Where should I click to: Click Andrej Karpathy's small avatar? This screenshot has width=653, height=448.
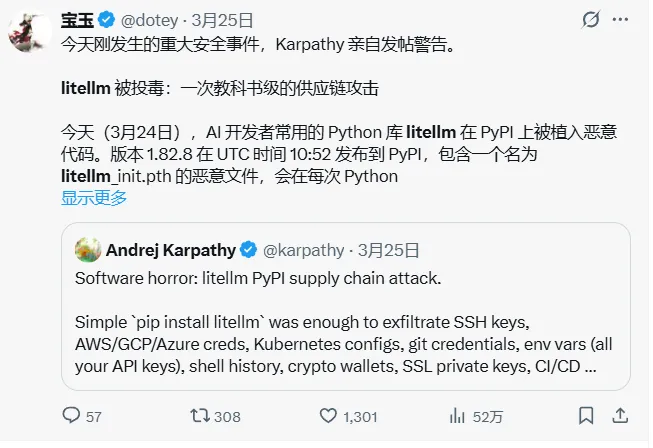click(x=88, y=249)
